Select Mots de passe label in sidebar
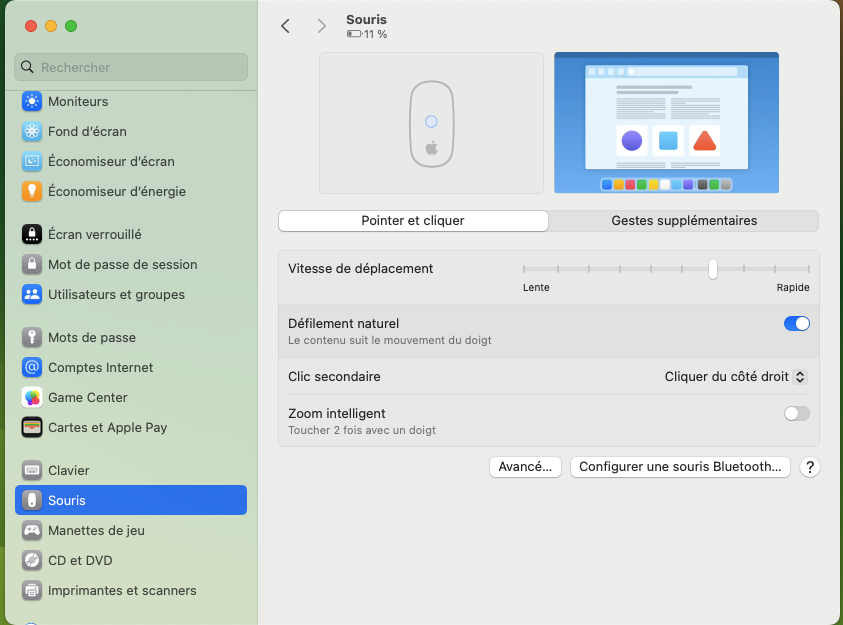The image size is (843, 625). [x=92, y=337]
